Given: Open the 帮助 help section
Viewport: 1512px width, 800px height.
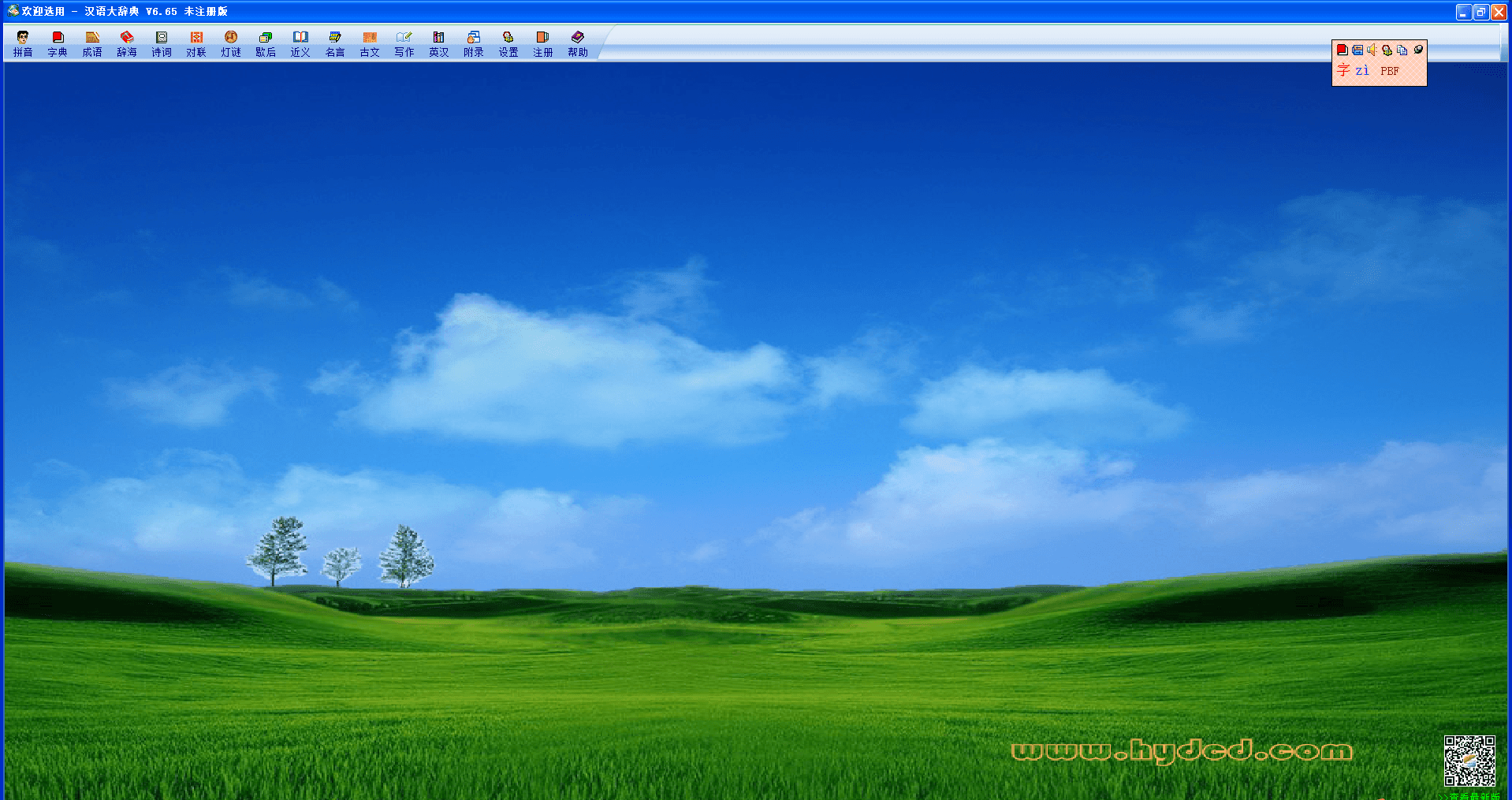Looking at the screenshot, I should (578, 43).
